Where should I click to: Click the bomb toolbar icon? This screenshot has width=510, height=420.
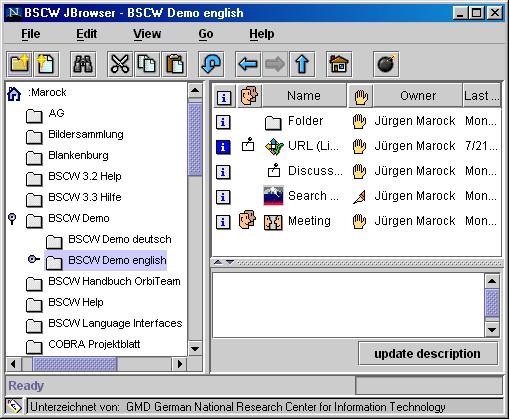[x=386, y=64]
